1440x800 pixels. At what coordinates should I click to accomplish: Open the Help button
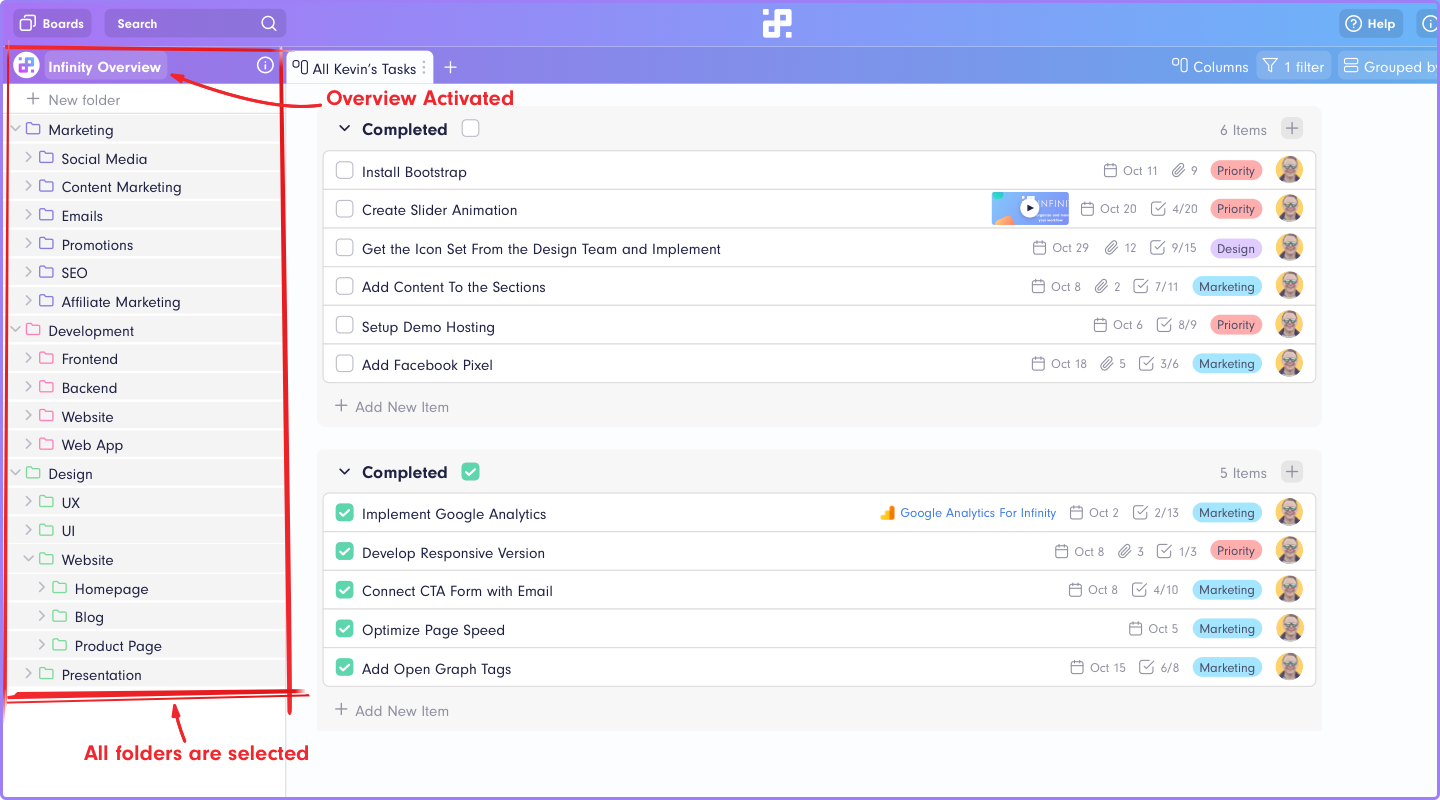coord(1370,24)
